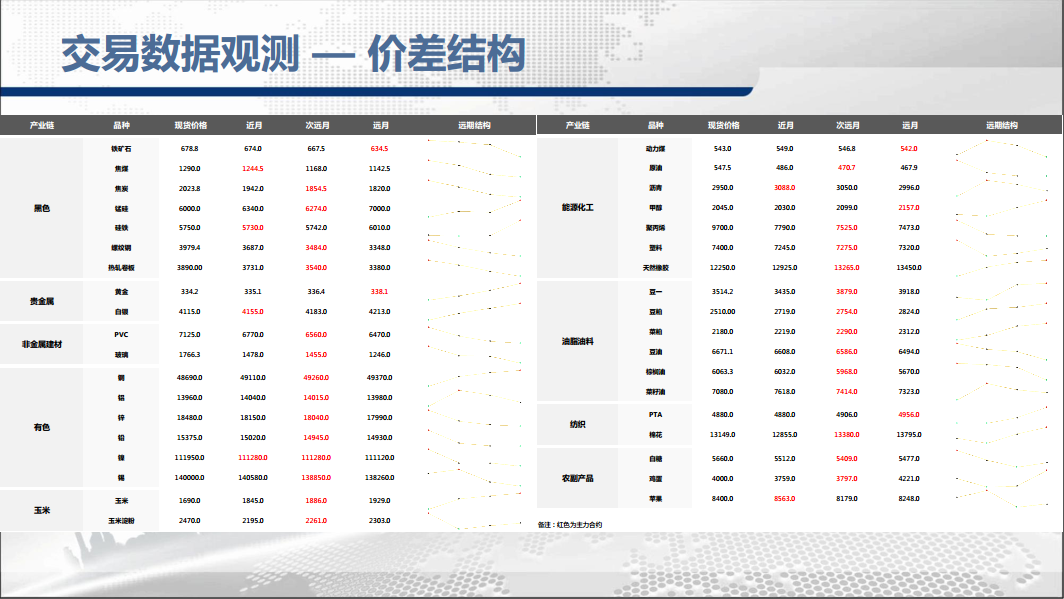Select the spot price 3890.00
This screenshot has height=599, width=1064.
click(190, 268)
